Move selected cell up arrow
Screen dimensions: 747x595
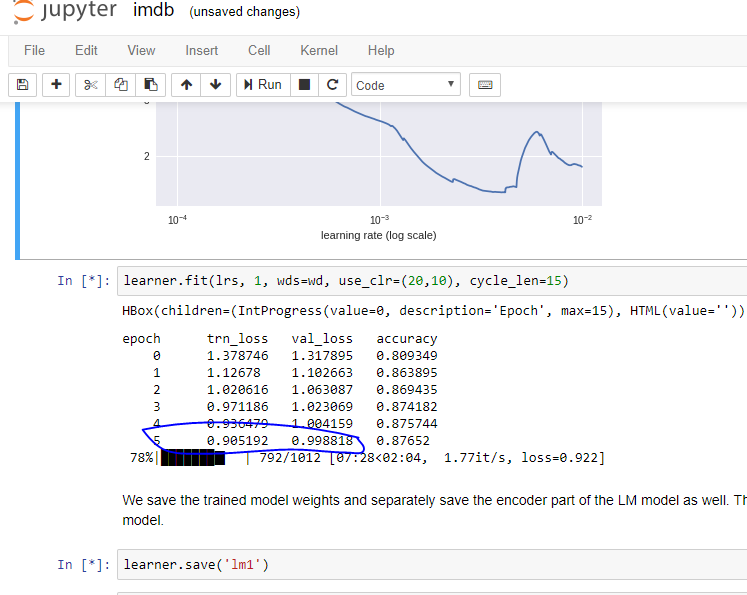coord(186,85)
